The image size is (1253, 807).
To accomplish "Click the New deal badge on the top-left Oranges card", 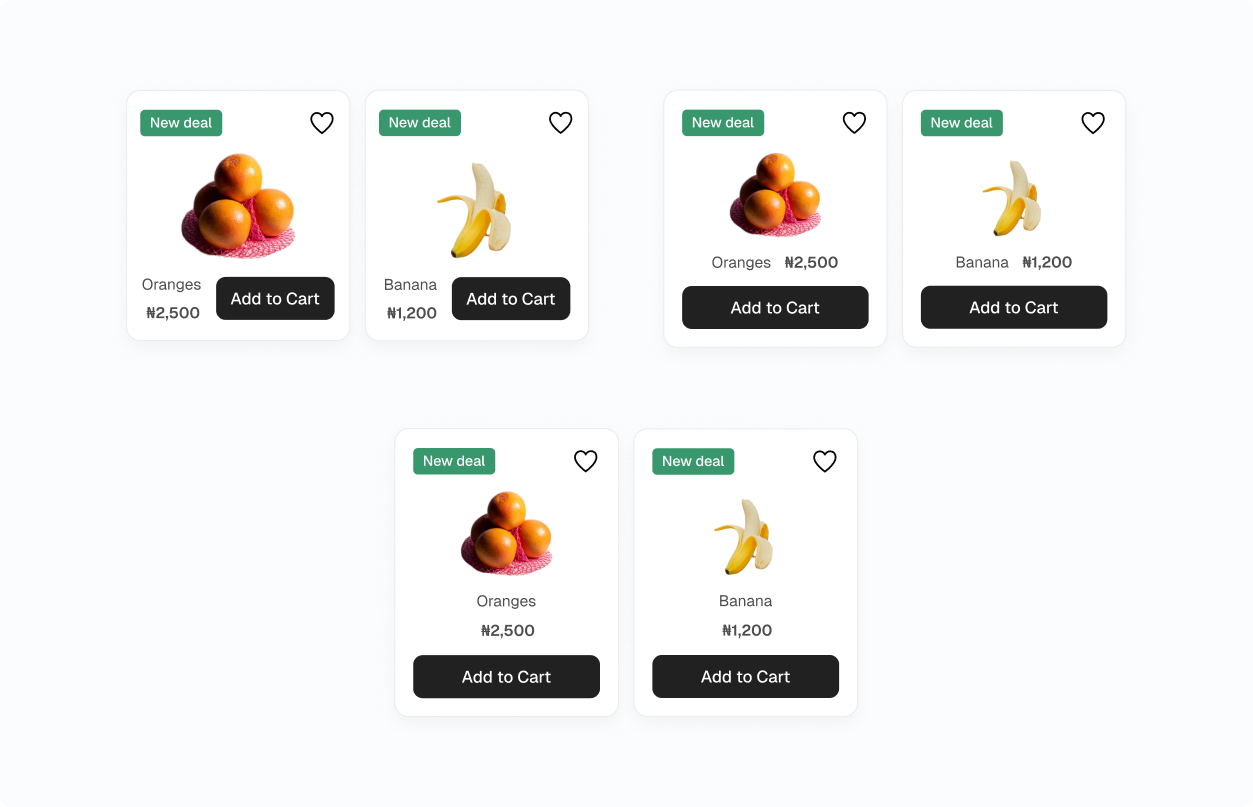I will 181,123.
